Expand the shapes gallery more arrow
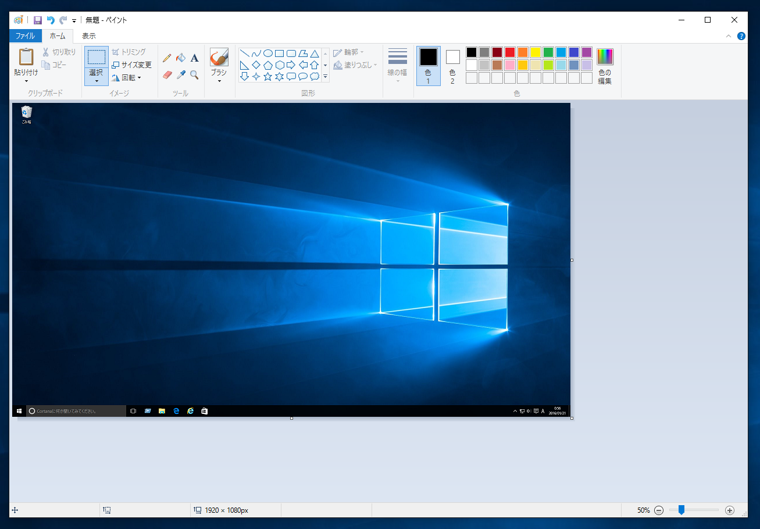 point(325,76)
